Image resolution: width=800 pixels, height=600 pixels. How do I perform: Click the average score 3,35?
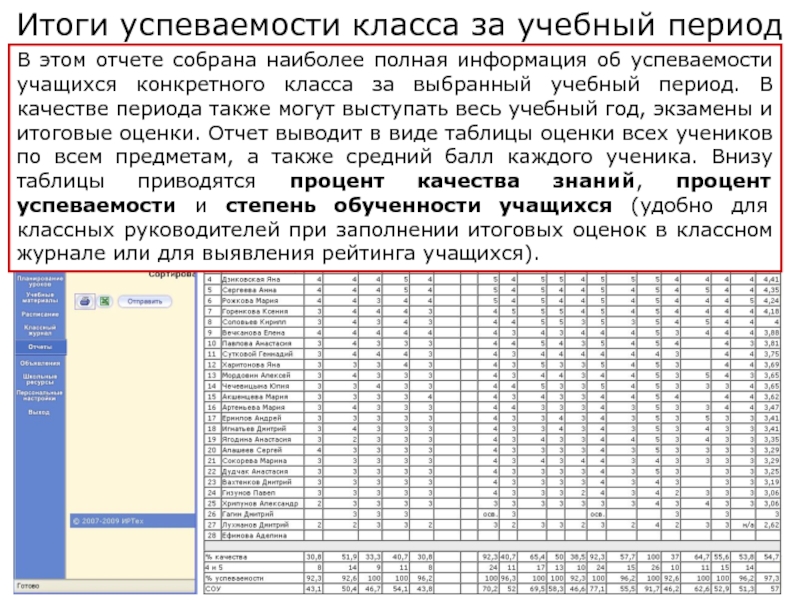point(771,440)
